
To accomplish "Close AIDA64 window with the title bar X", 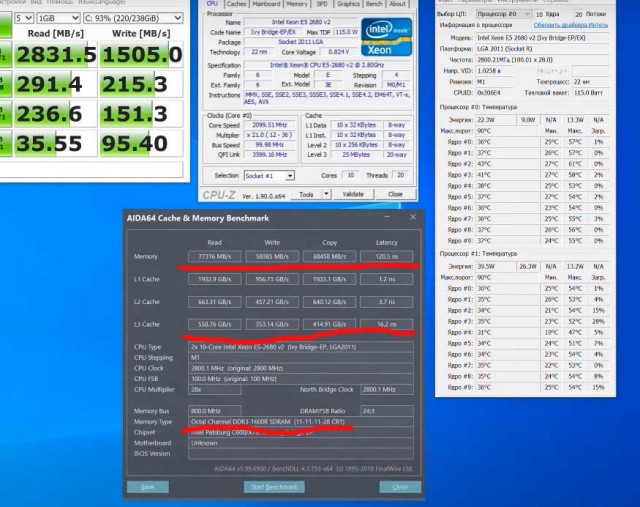I will click(413, 217).
